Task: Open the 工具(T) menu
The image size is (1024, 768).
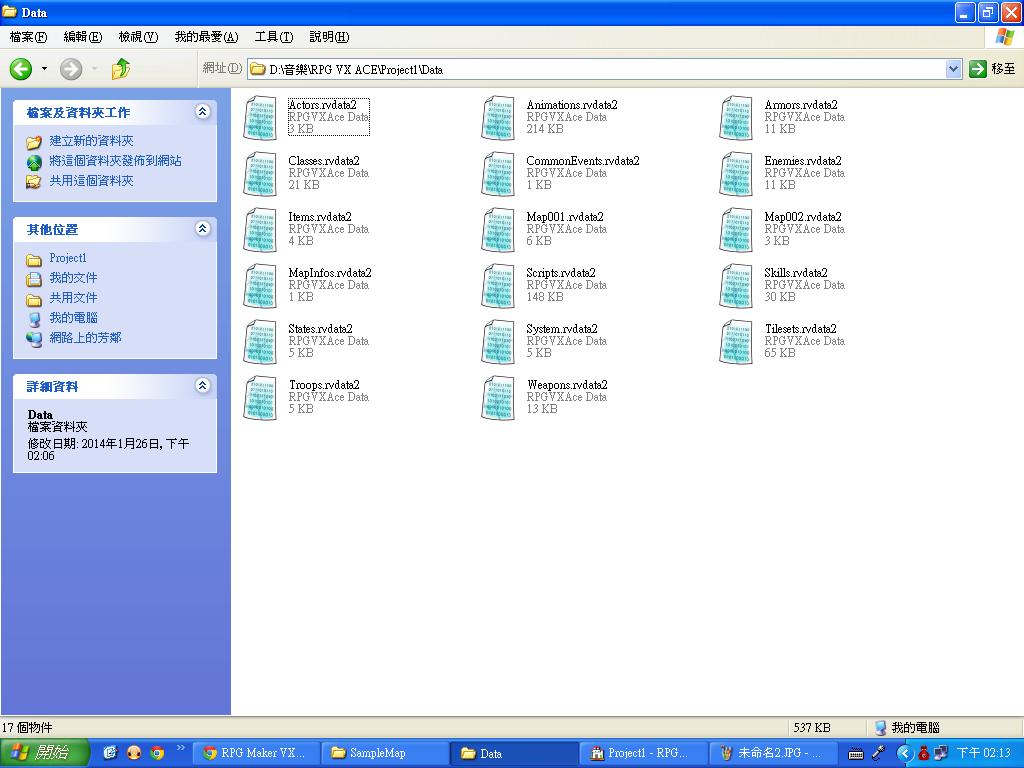Action: [274, 37]
